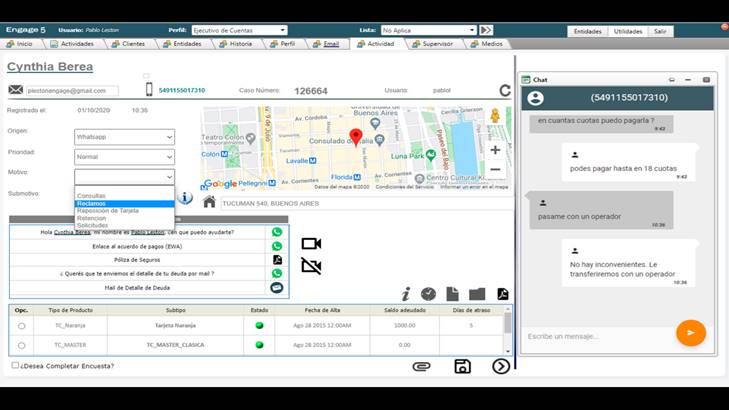Image resolution: width=729 pixels, height=410 pixels.
Task: Open the Origen dropdown showing Whatsapp
Action: click(x=124, y=137)
